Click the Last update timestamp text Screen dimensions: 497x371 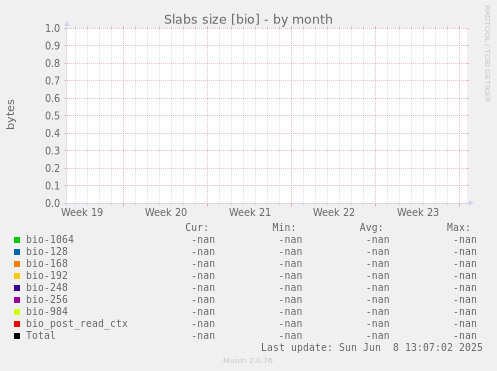372,348
